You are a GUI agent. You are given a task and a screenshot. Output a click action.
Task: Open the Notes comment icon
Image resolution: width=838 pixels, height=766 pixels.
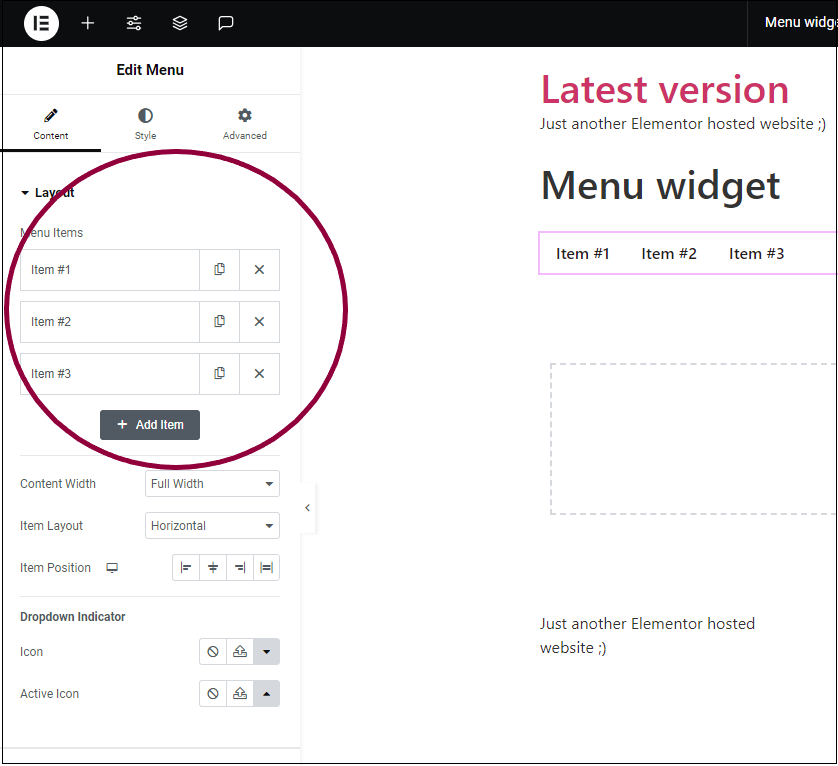click(226, 23)
